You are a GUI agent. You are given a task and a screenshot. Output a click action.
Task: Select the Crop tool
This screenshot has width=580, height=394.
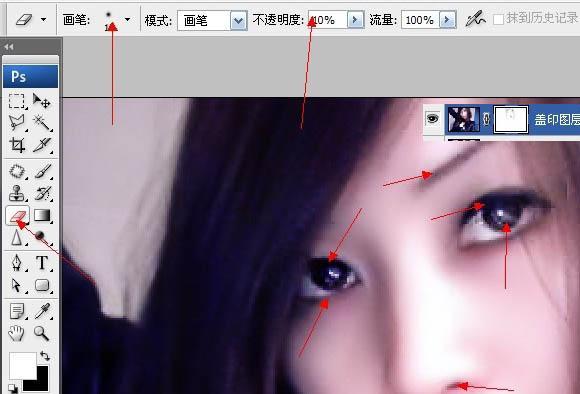point(17,145)
